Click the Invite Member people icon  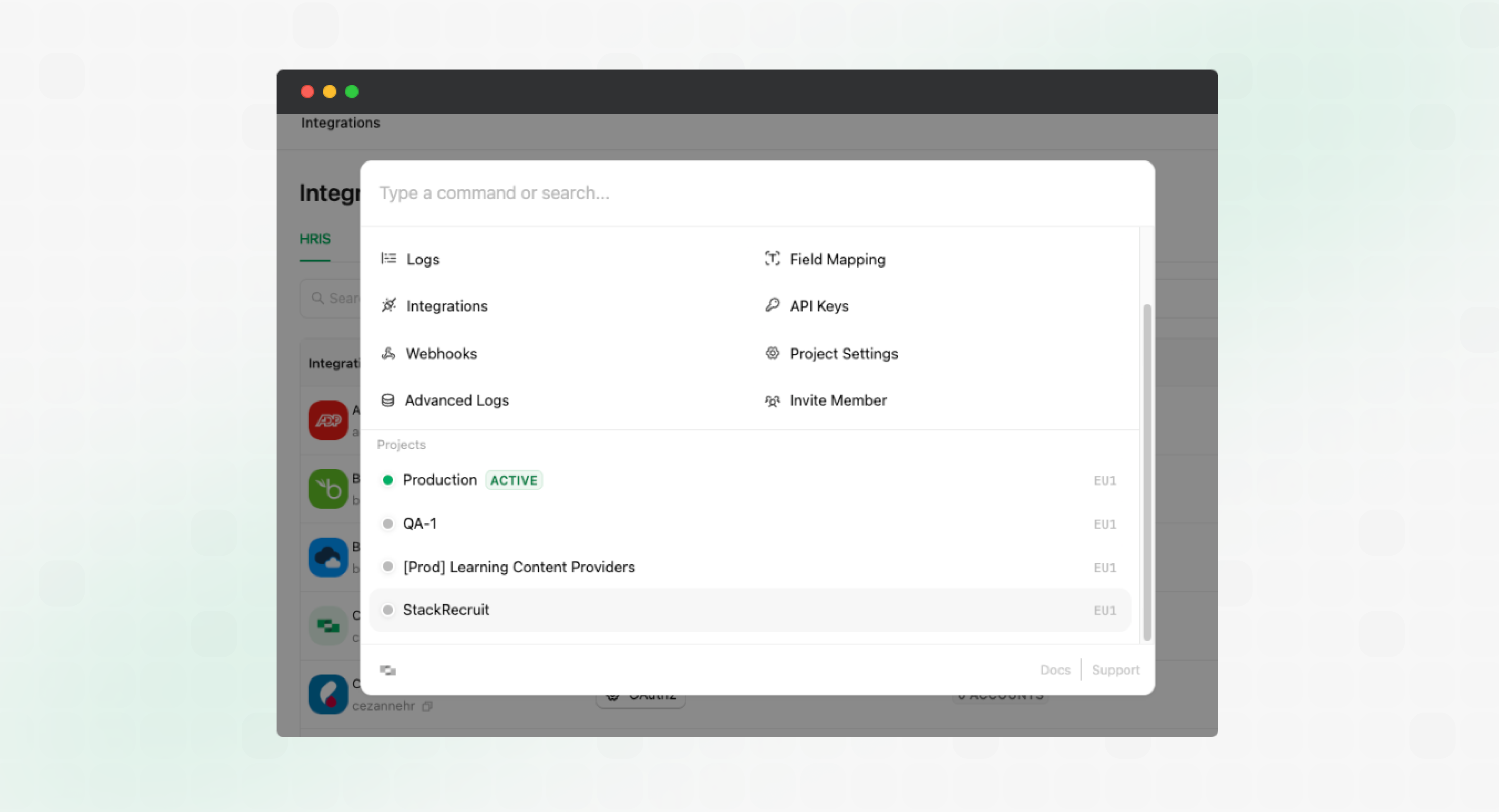coord(772,401)
